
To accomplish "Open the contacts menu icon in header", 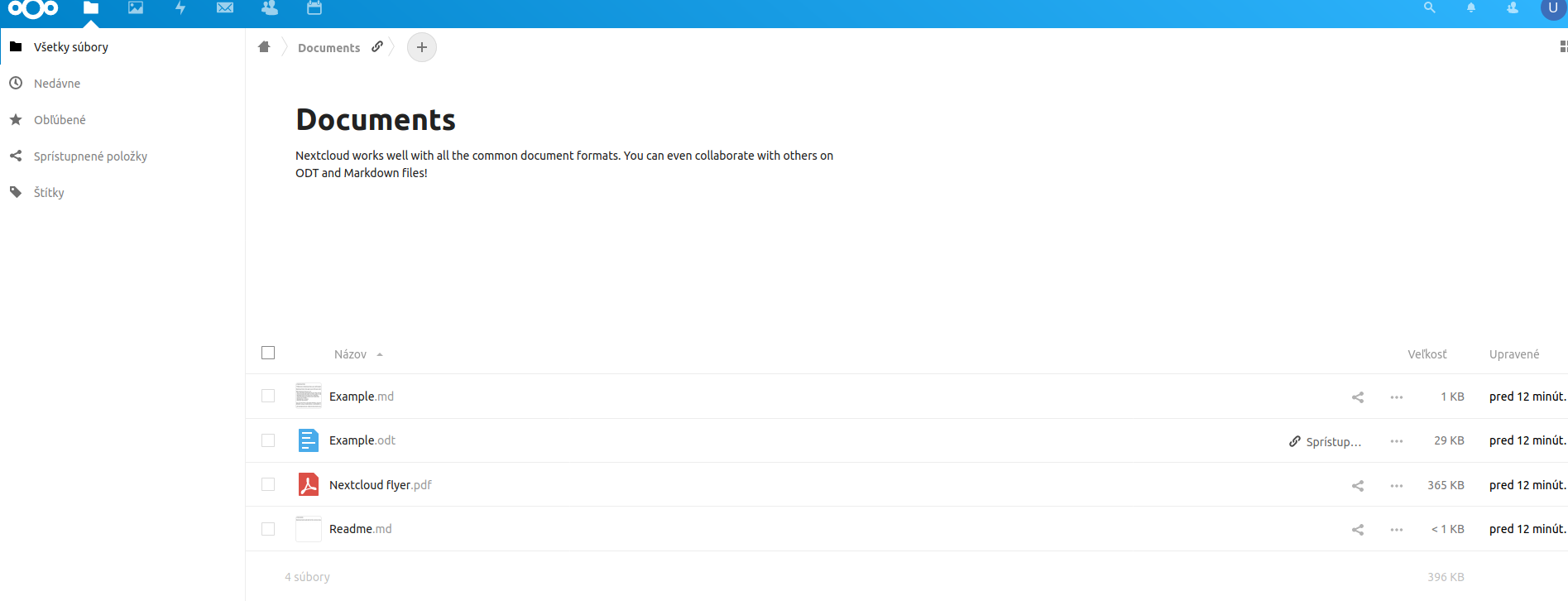I will click(x=1513, y=7).
